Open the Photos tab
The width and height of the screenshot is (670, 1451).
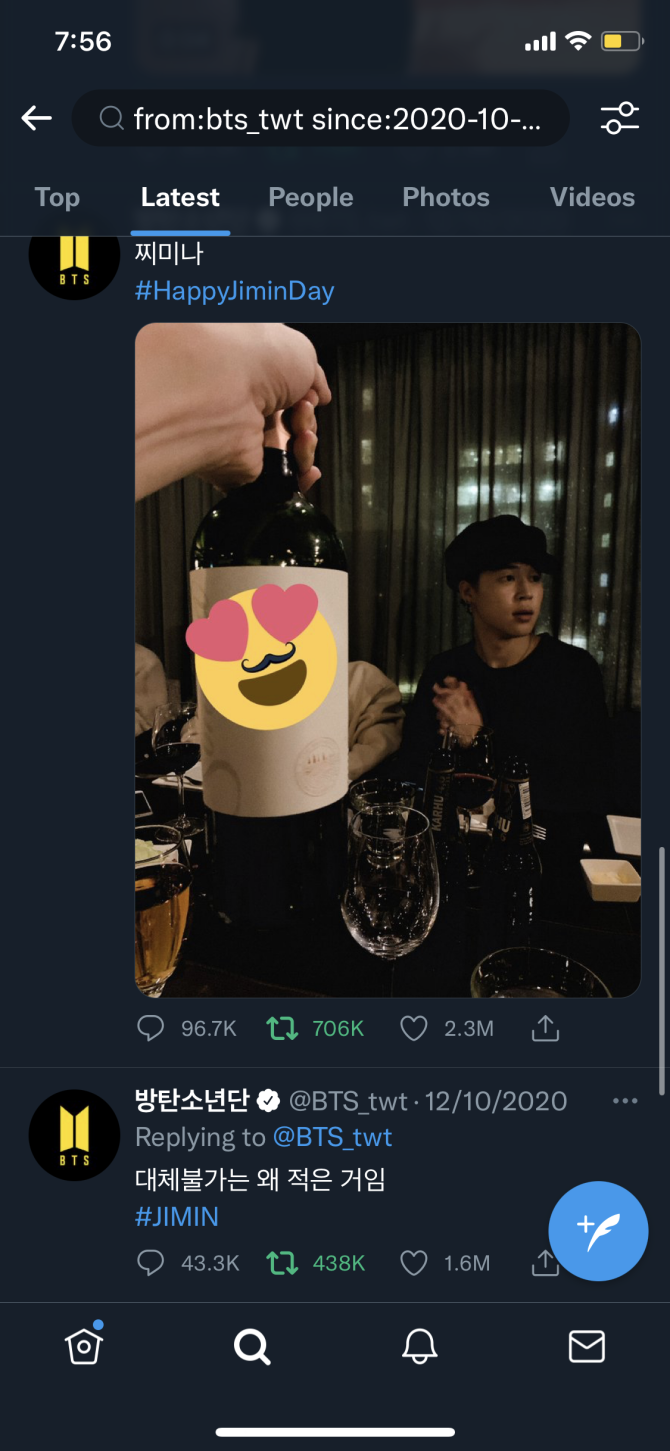pyautogui.click(x=446, y=197)
